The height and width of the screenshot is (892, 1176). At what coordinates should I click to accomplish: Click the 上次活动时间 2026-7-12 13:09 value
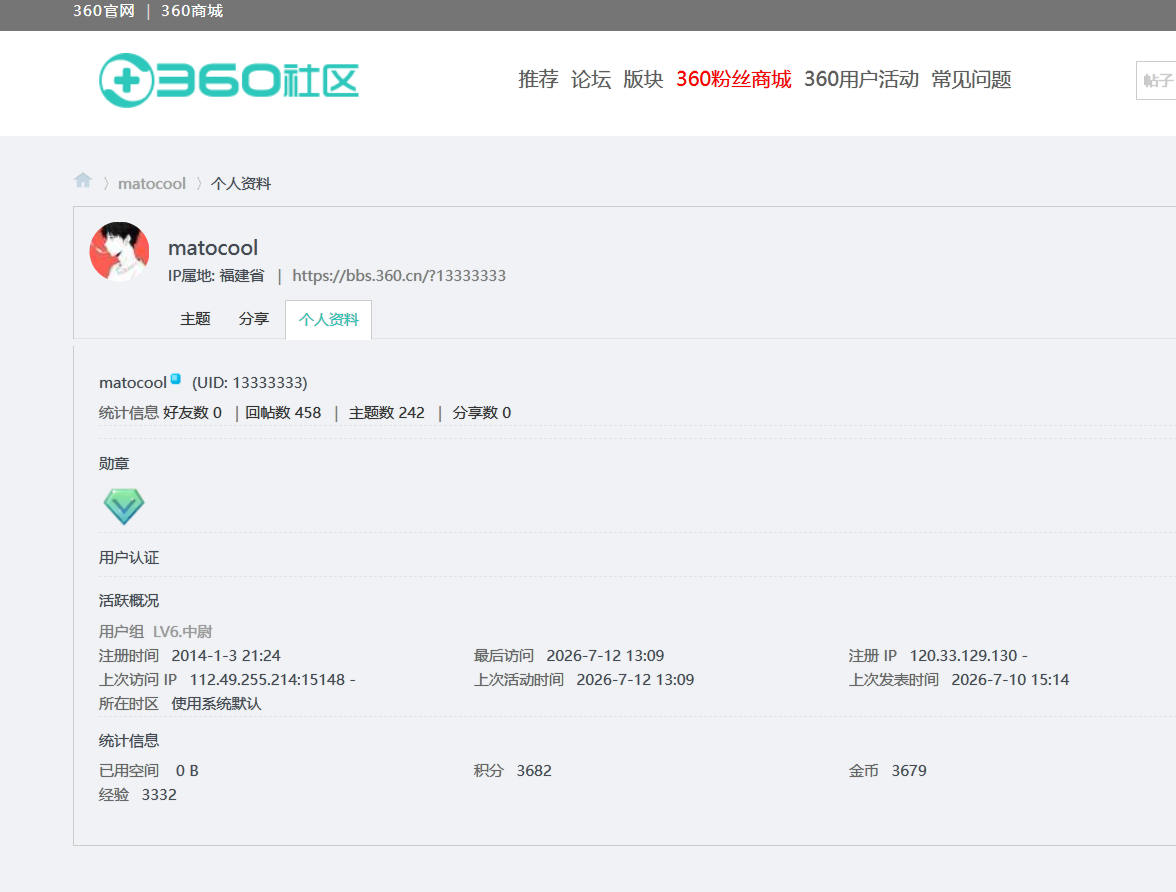[x=635, y=680]
